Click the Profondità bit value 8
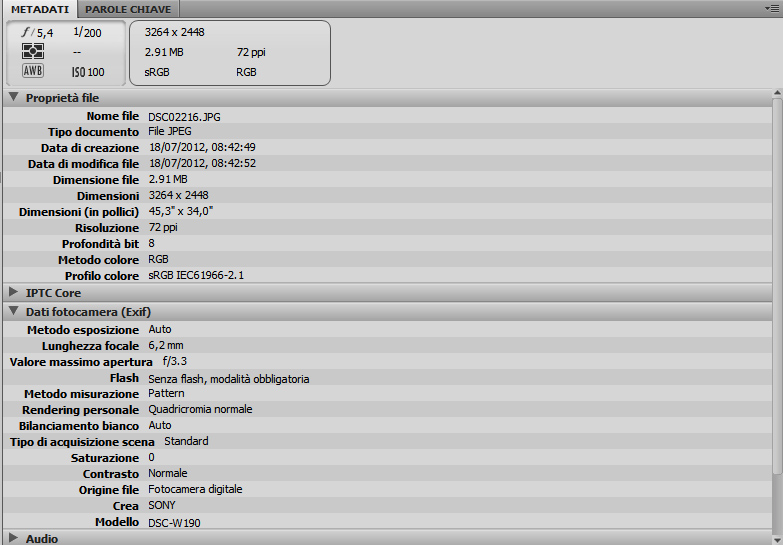 (x=151, y=243)
